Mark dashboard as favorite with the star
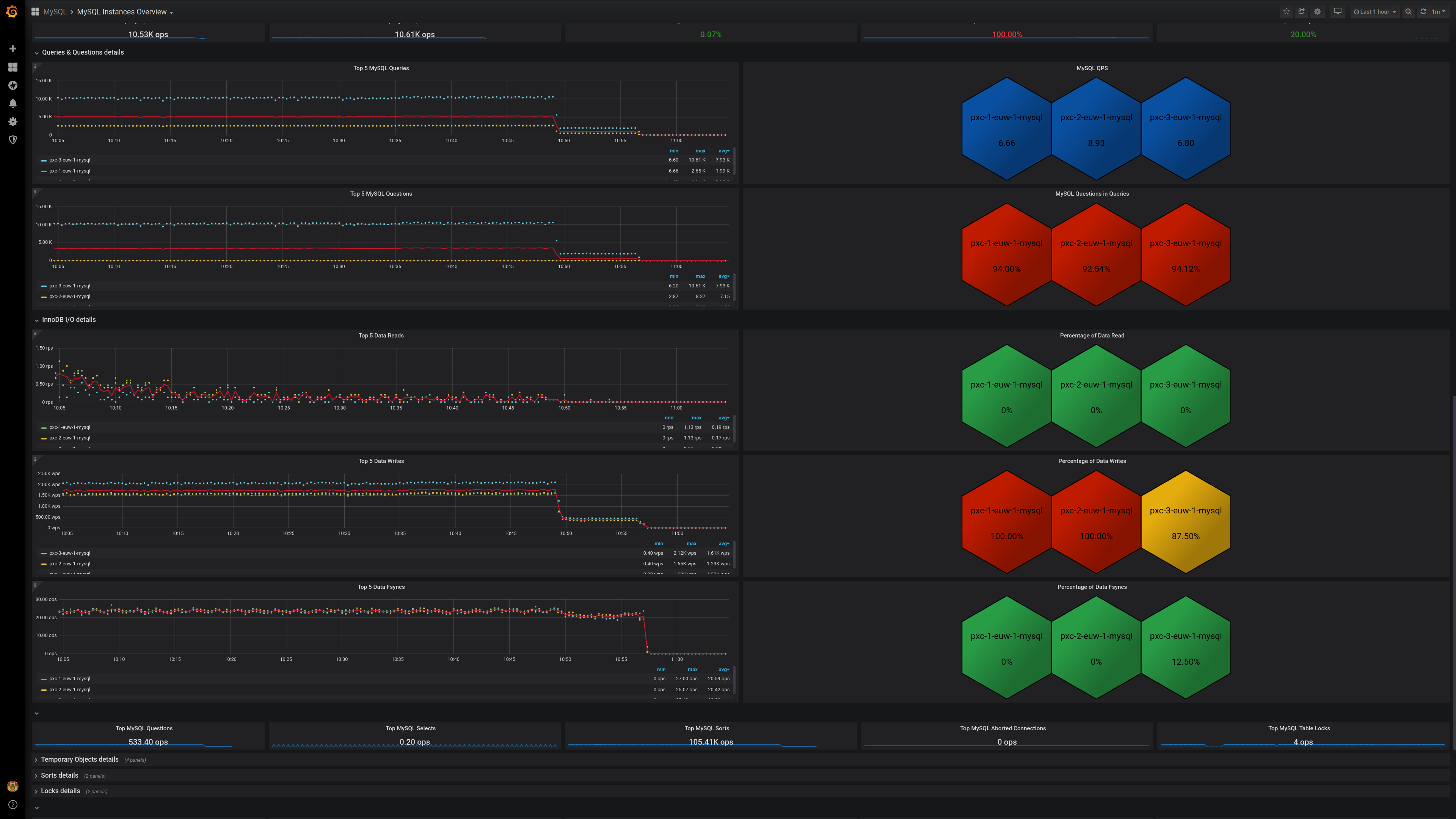Screen dimensions: 1456x819 point(1287,11)
